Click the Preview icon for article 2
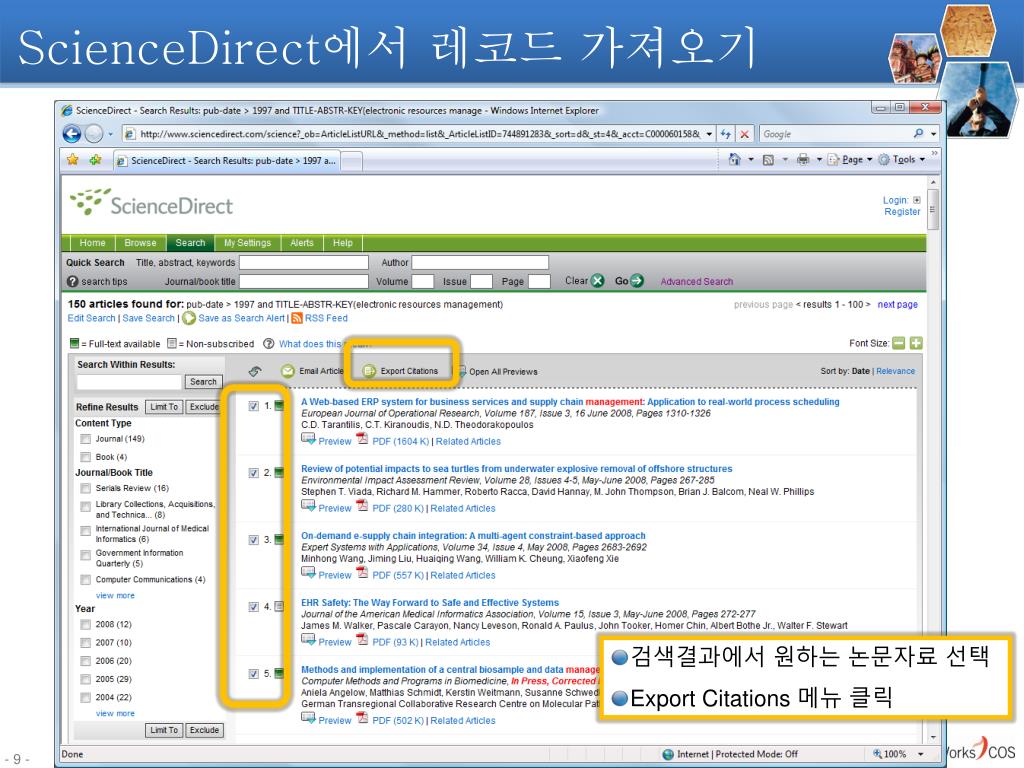The width and height of the screenshot is (1024, 768). coord(308,505)
